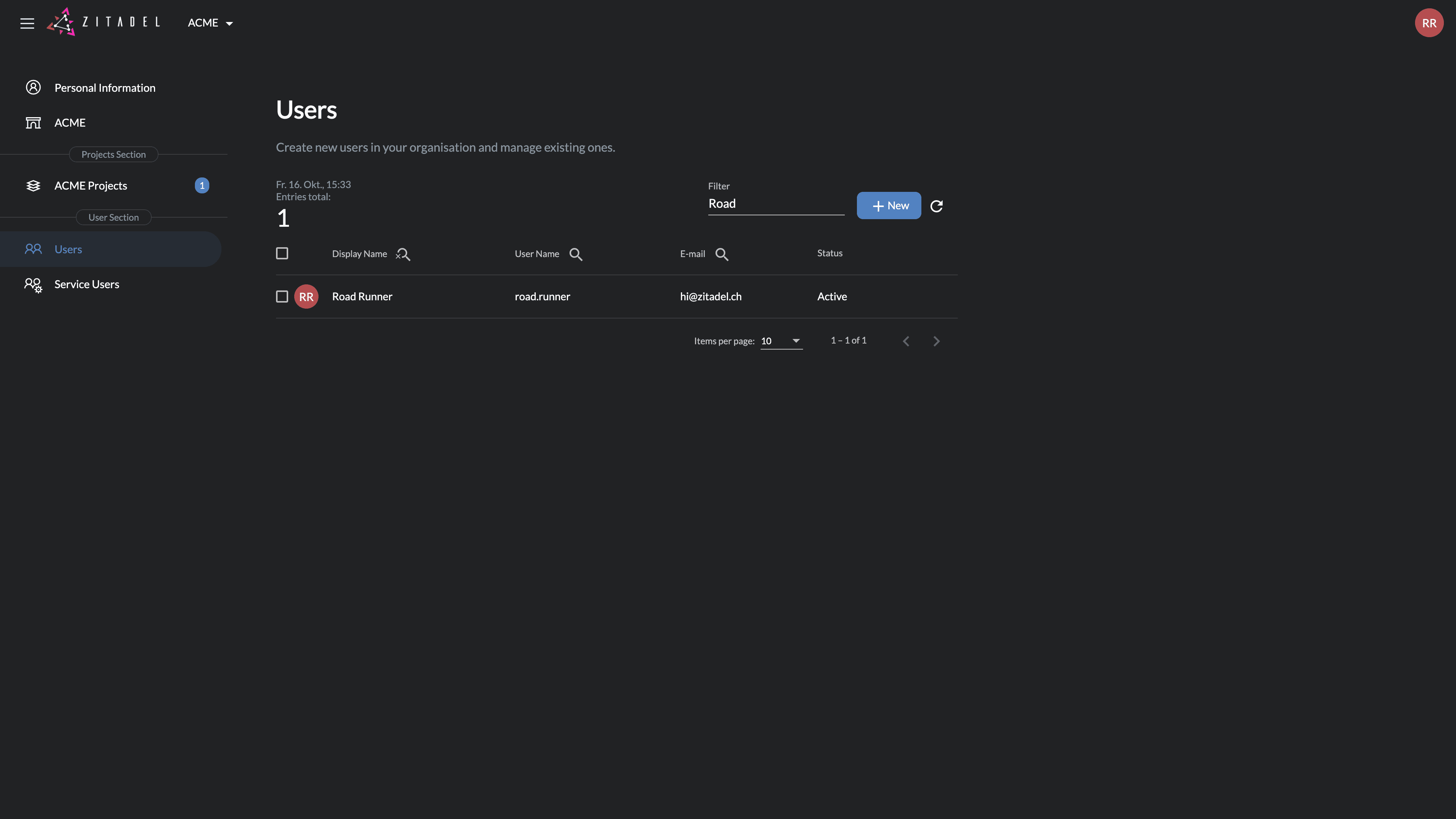The height and width of the screenshot is (819, 1456).
Task: Toggle the select-all users checkbox
Action: pyautogui.click(x=282, y=253)
